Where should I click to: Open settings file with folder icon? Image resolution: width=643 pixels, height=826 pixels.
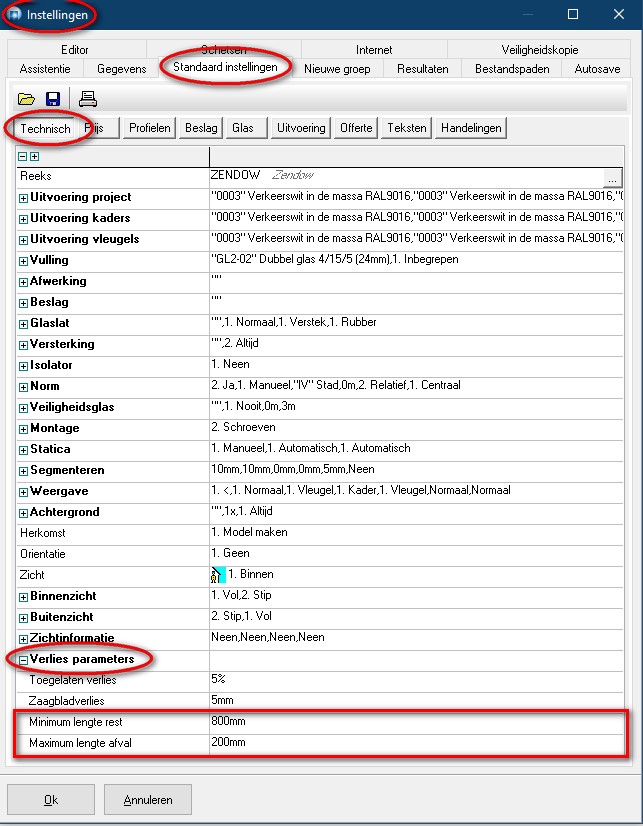tap(26, 99)
